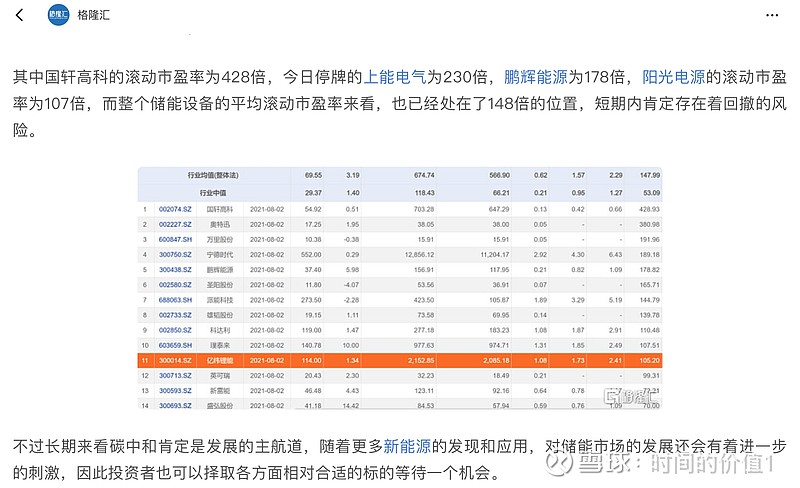This screenshot has height=488, width=800.
Task: Click stock code 002580.SZ in the table
Action: [x=175, y=285]
